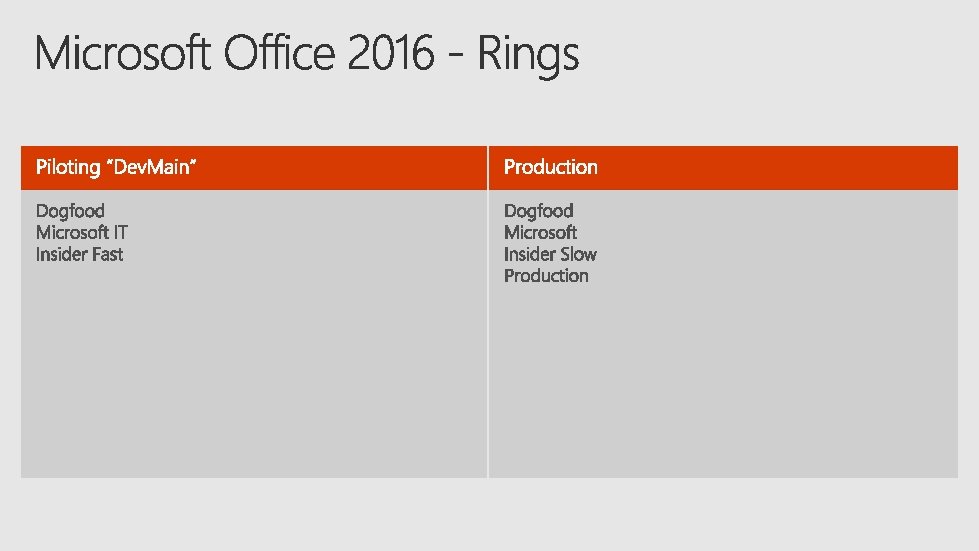Screen dimensions: 979x551
Task: Click the Insider Slow entry
Action: (550, 255)
